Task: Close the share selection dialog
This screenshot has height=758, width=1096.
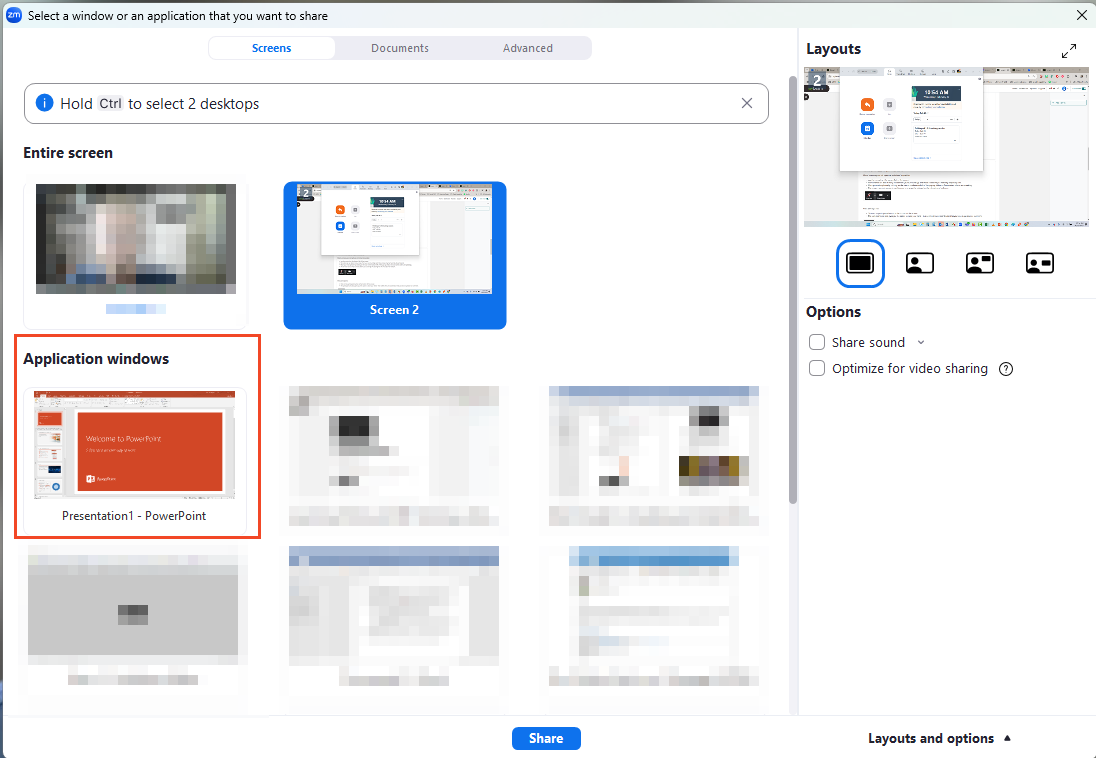Action: coord(1081,15)
